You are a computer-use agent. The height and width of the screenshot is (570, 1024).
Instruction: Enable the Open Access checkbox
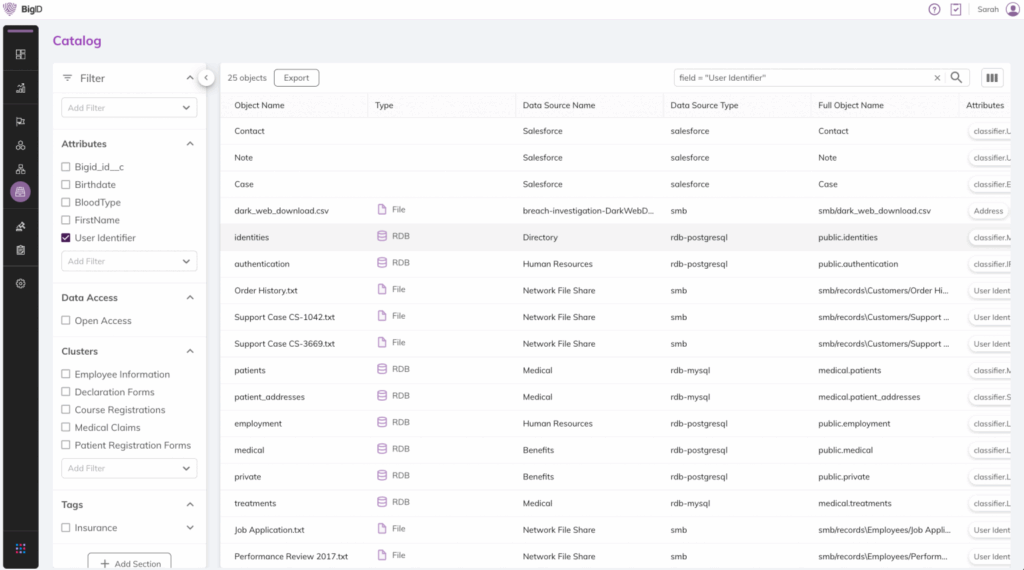[66, 321]
